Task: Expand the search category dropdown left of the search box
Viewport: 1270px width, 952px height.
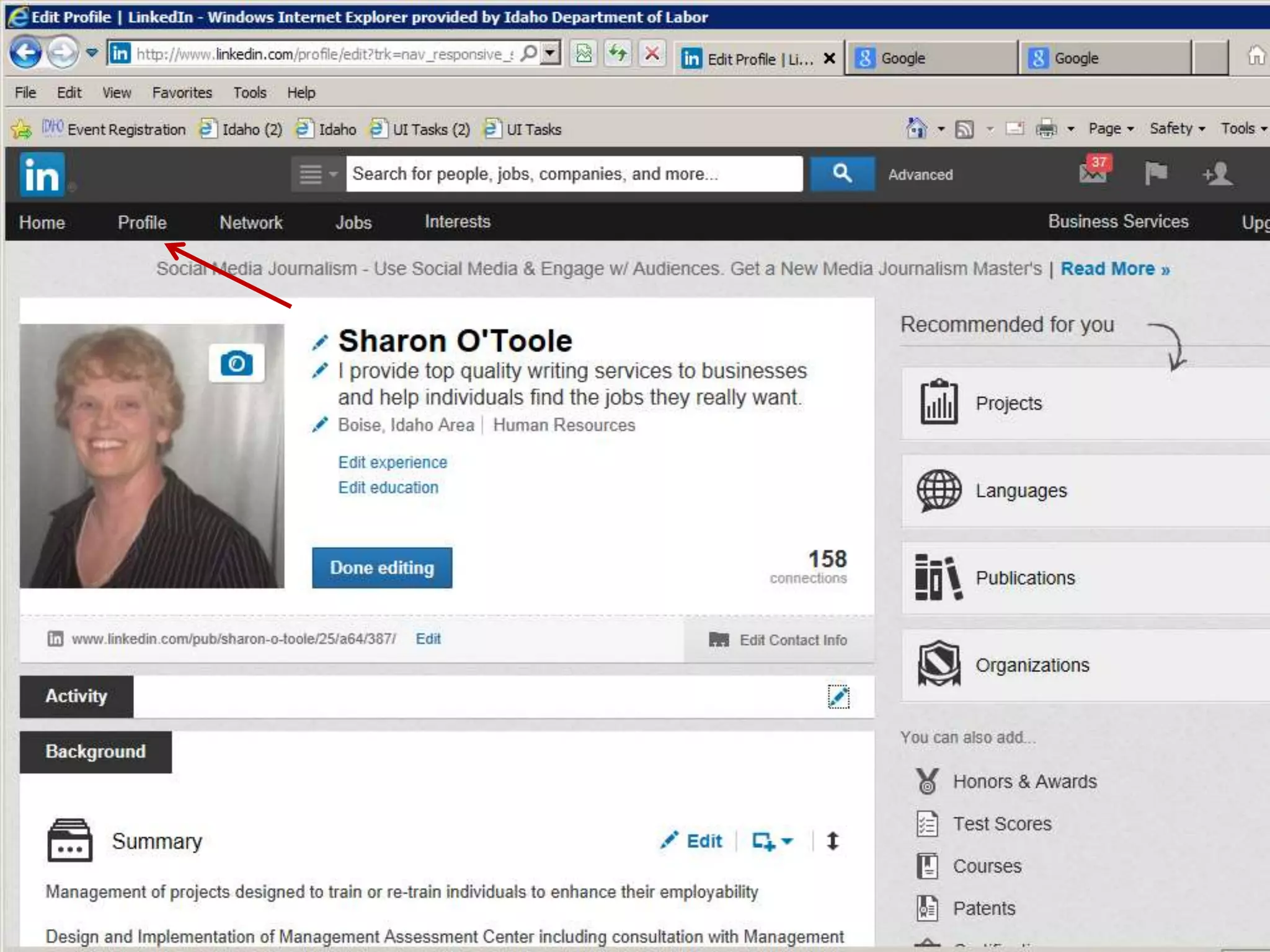Action: tap(317, 174)
